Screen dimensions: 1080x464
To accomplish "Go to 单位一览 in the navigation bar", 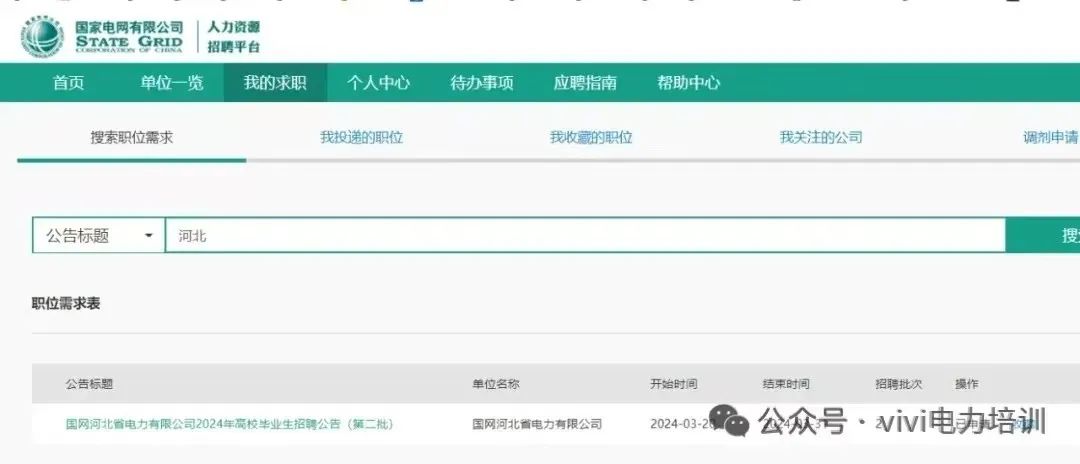I will (x=172, y=83).
